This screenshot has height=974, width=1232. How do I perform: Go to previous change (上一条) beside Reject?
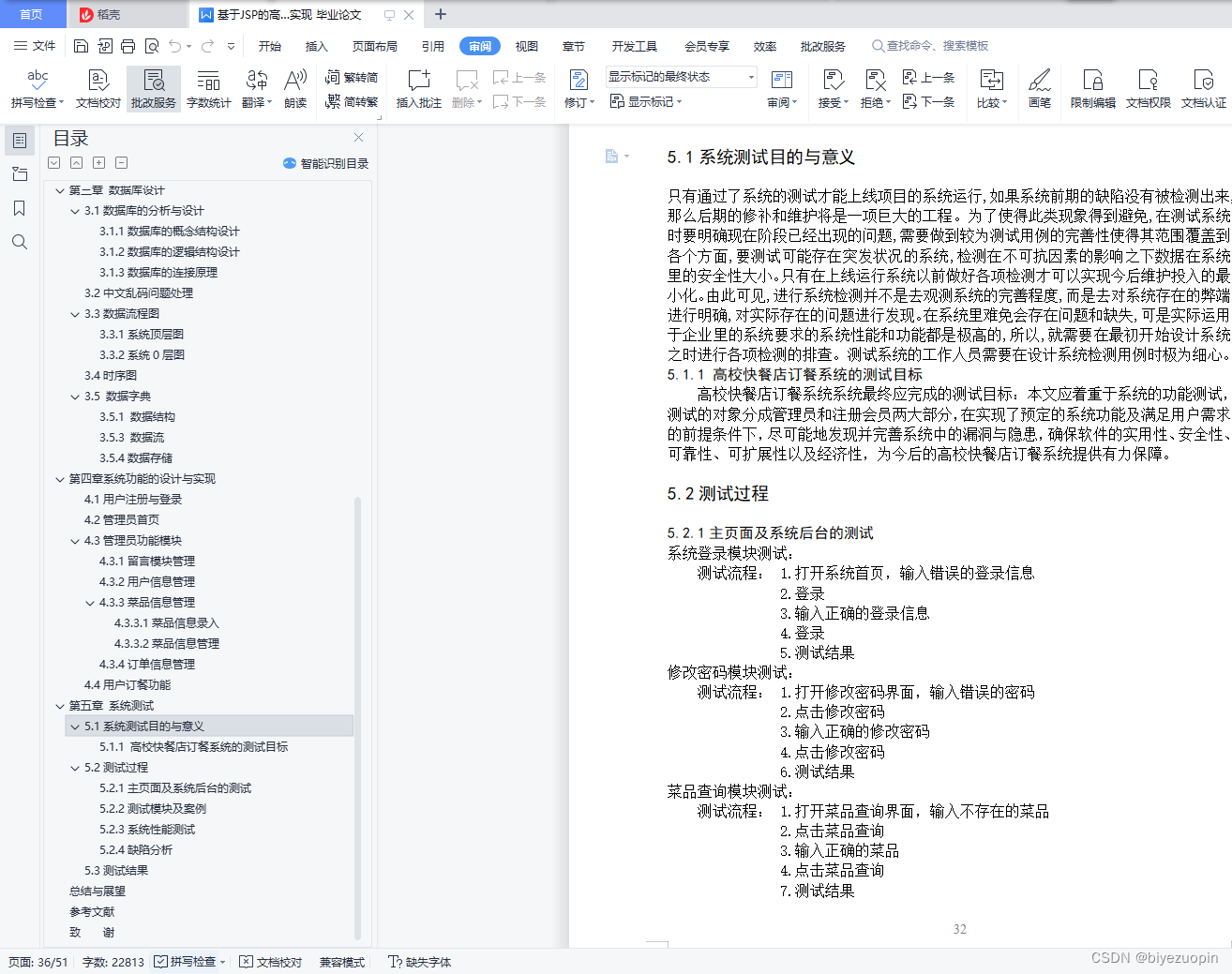click(928, 78)
